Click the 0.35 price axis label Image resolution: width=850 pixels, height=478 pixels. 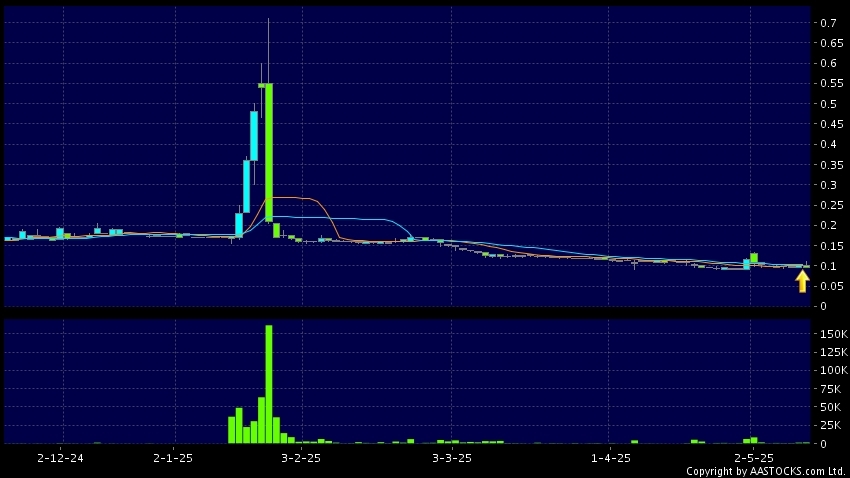click(x=832, y=165)
